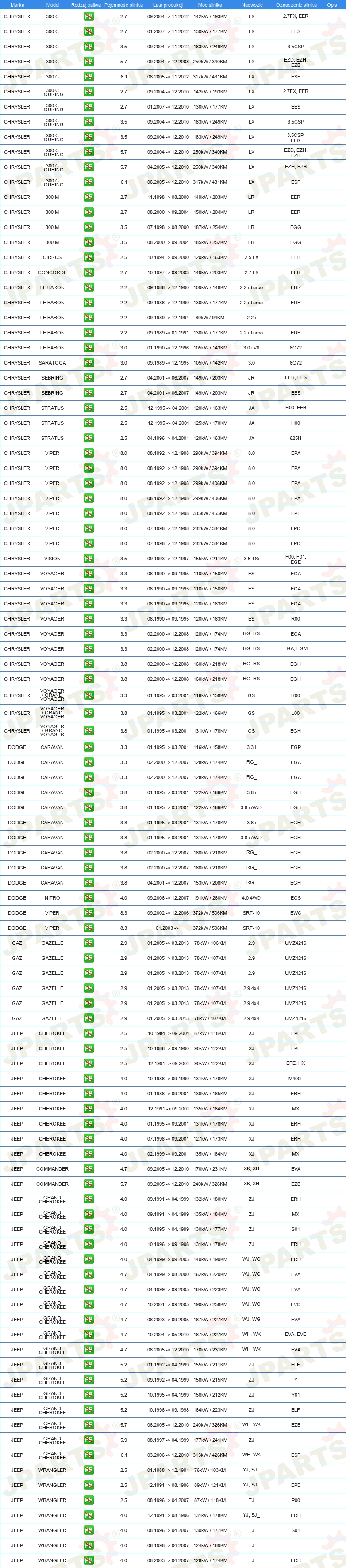This screenshot has height=1568, width=346.
Task: Click fuel icon in Caravan 153kW row
Action: [x=89, y=883]
